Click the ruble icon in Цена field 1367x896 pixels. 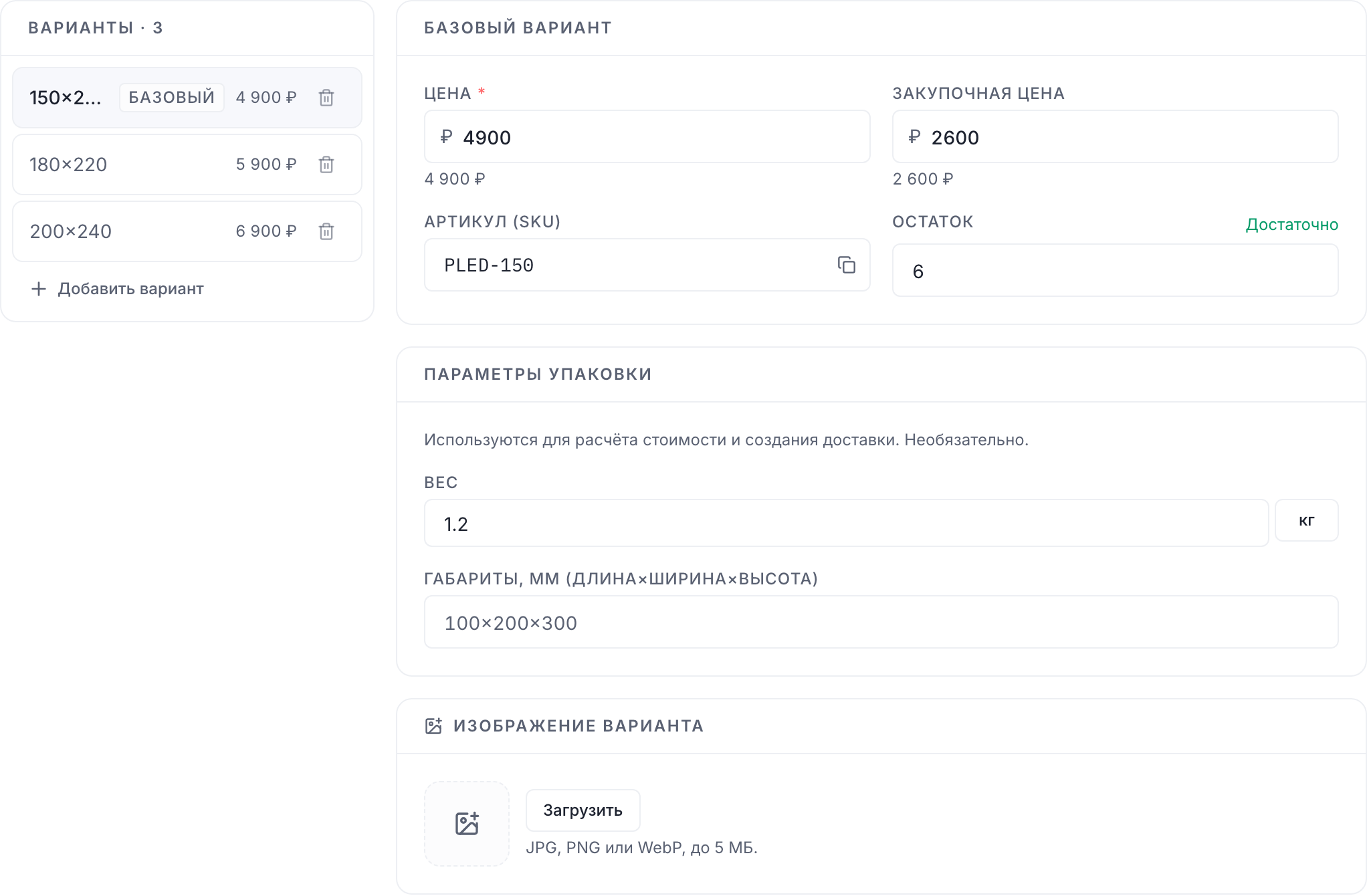click(446, 137)
